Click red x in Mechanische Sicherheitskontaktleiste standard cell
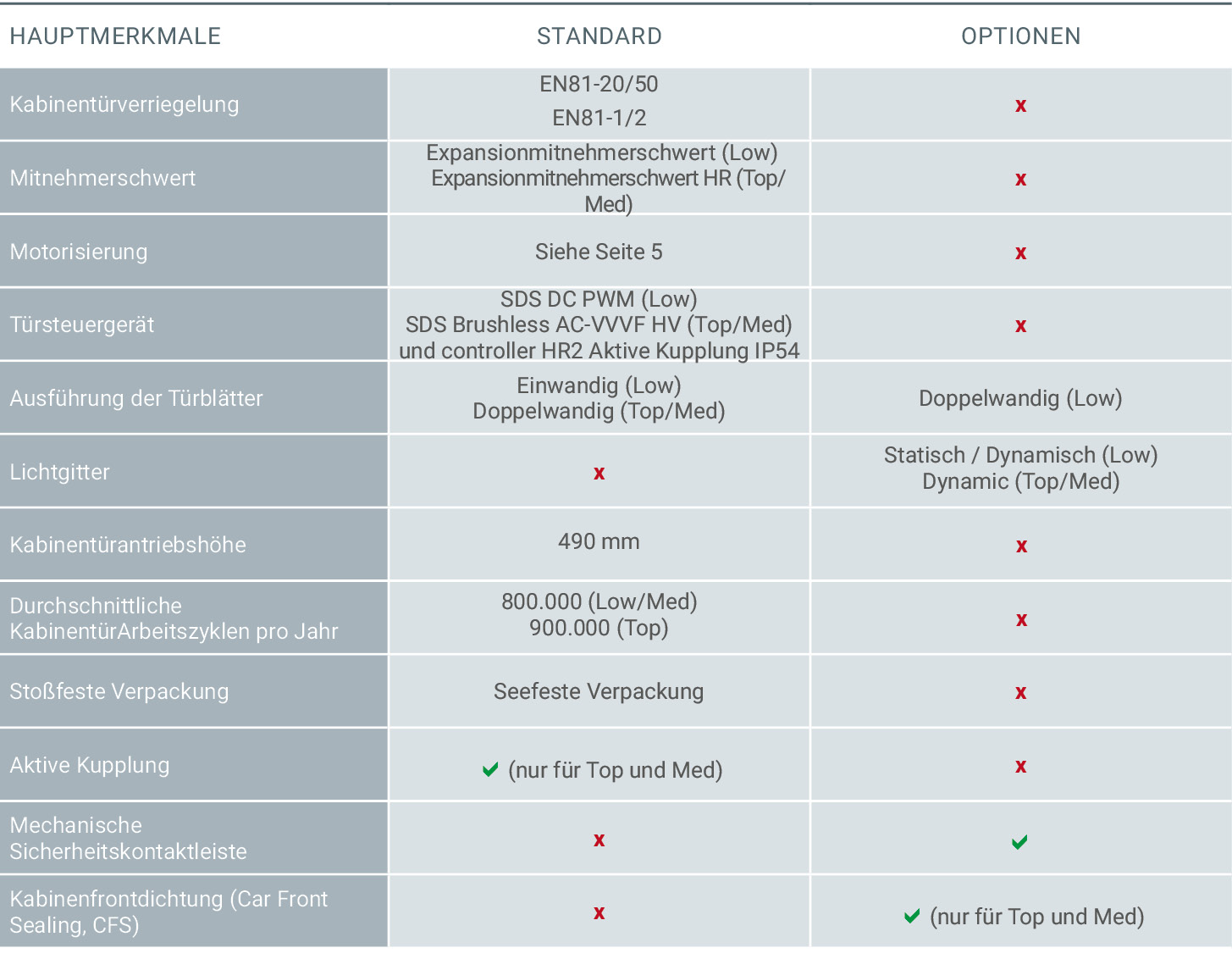The width and height of the screenshot is (1232, 959). tap(599, 840)
